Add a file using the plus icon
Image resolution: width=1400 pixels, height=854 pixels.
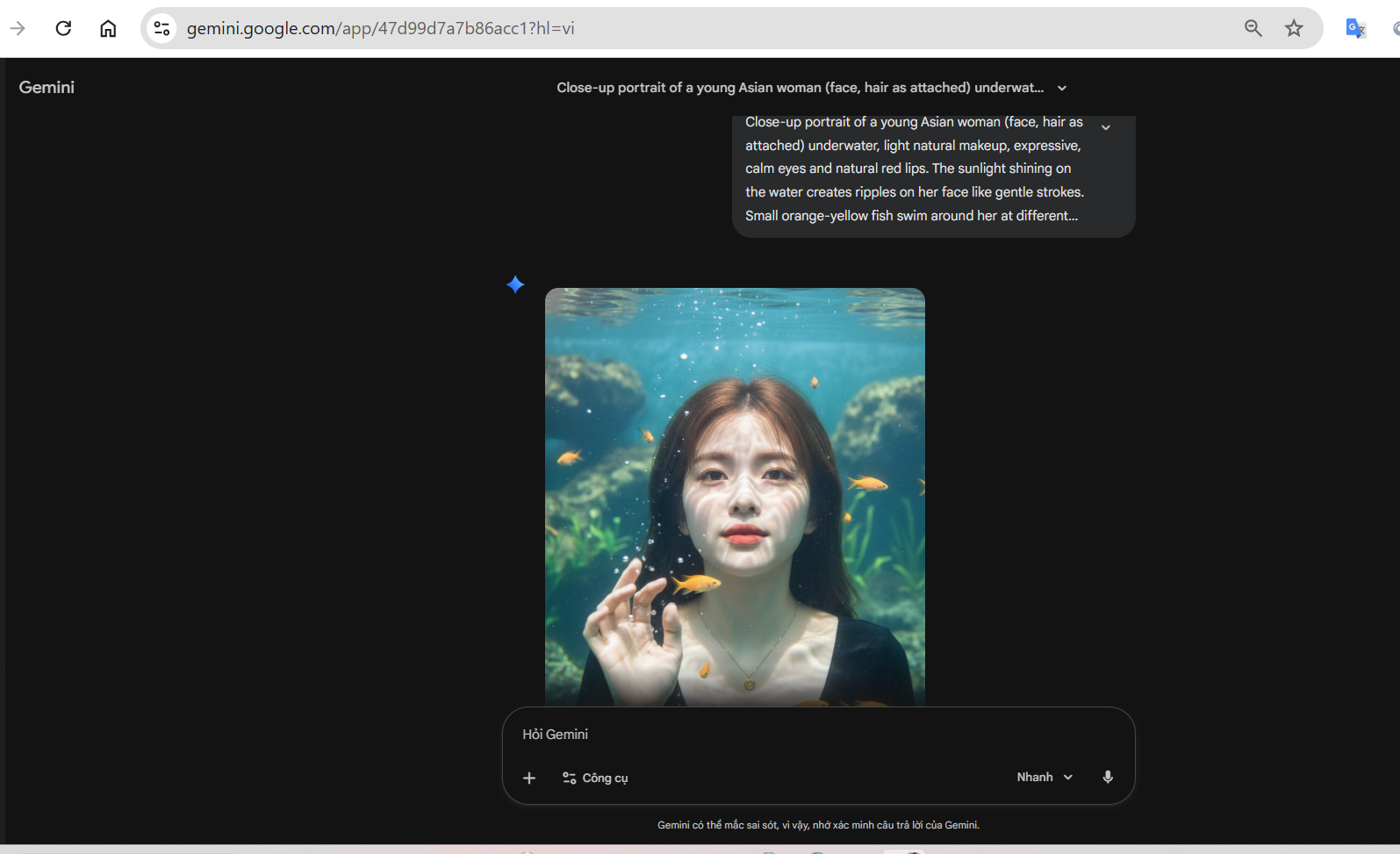click(529, 778)
